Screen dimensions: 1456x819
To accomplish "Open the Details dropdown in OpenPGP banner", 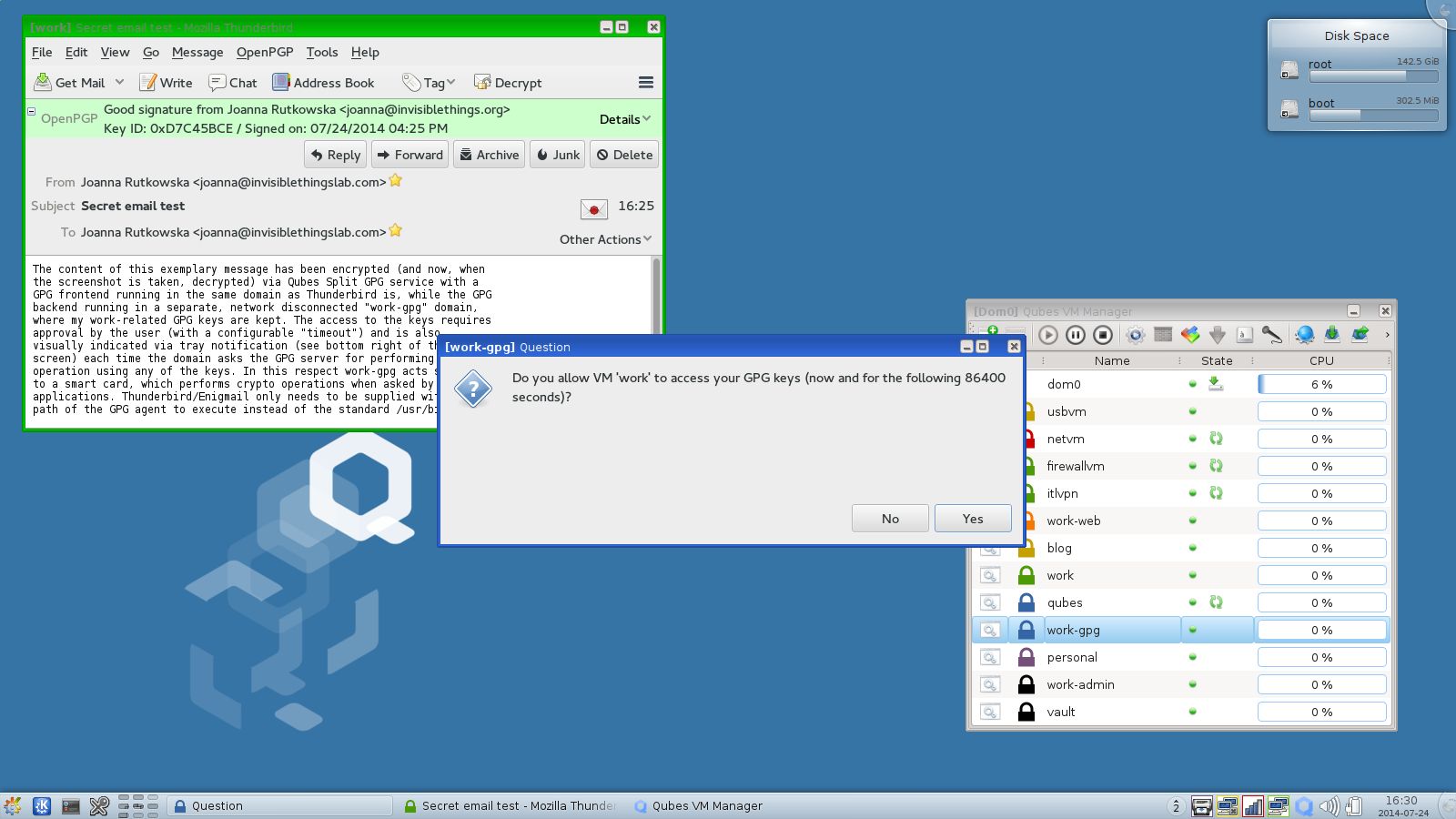I will 625,119.
